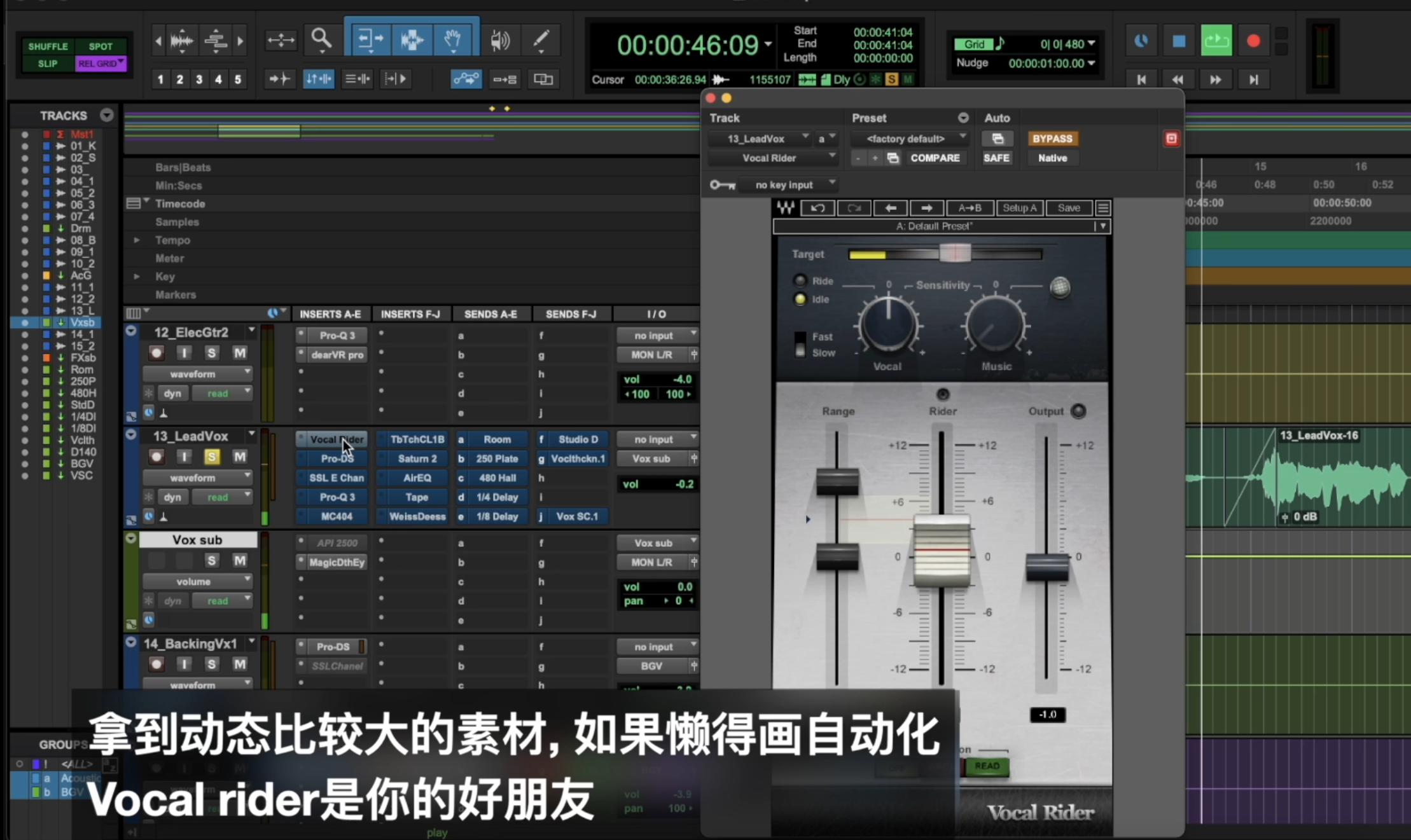
Task: Choose the Scrubber speaker tool
Action: (x=500, y=40)
